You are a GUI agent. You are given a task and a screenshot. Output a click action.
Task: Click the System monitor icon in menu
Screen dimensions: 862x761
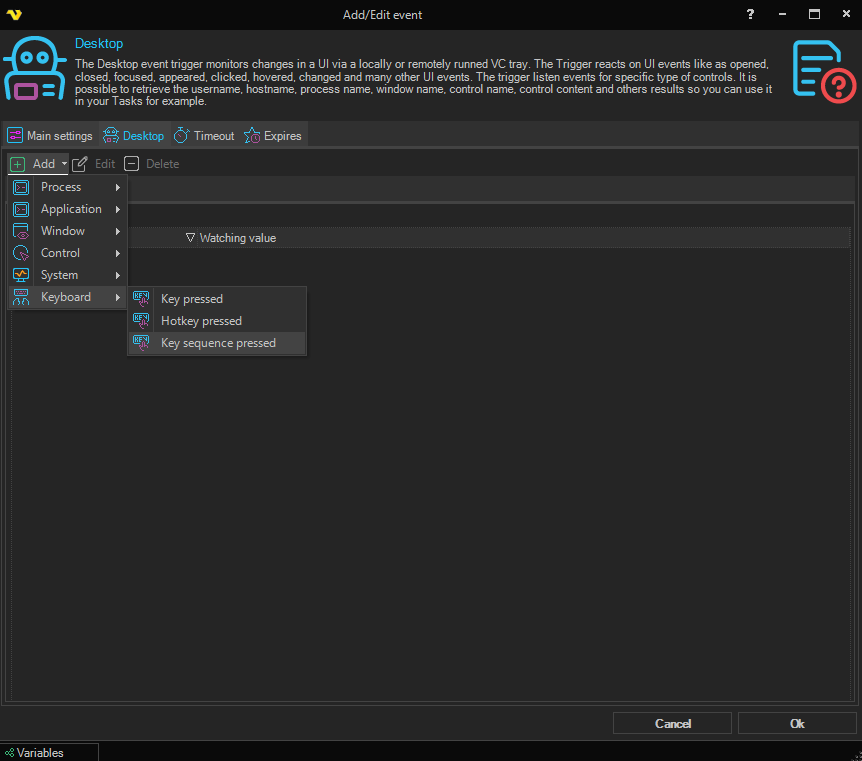[21, 275]
